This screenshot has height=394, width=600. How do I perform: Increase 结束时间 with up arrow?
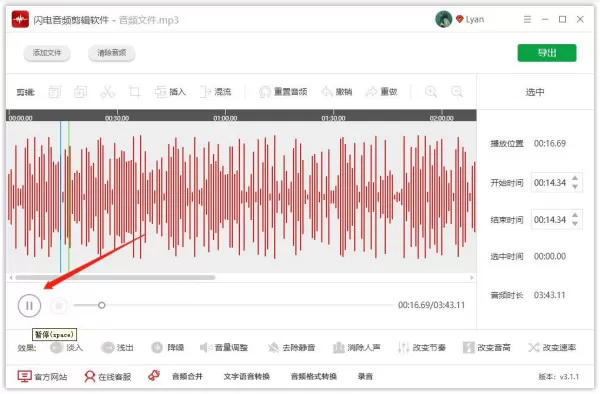click(x=575, y=215)
